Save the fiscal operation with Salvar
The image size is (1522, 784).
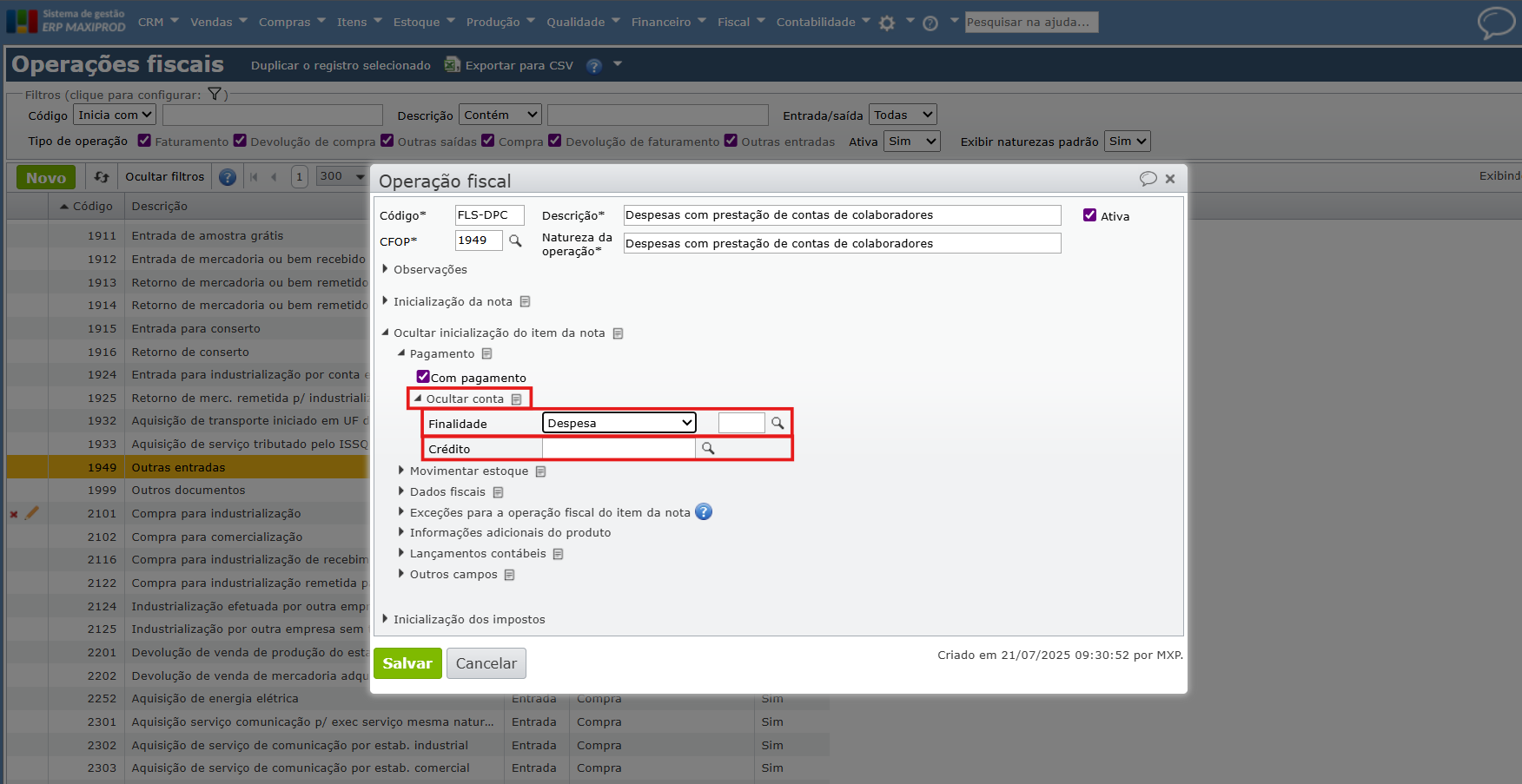point(407,663)
